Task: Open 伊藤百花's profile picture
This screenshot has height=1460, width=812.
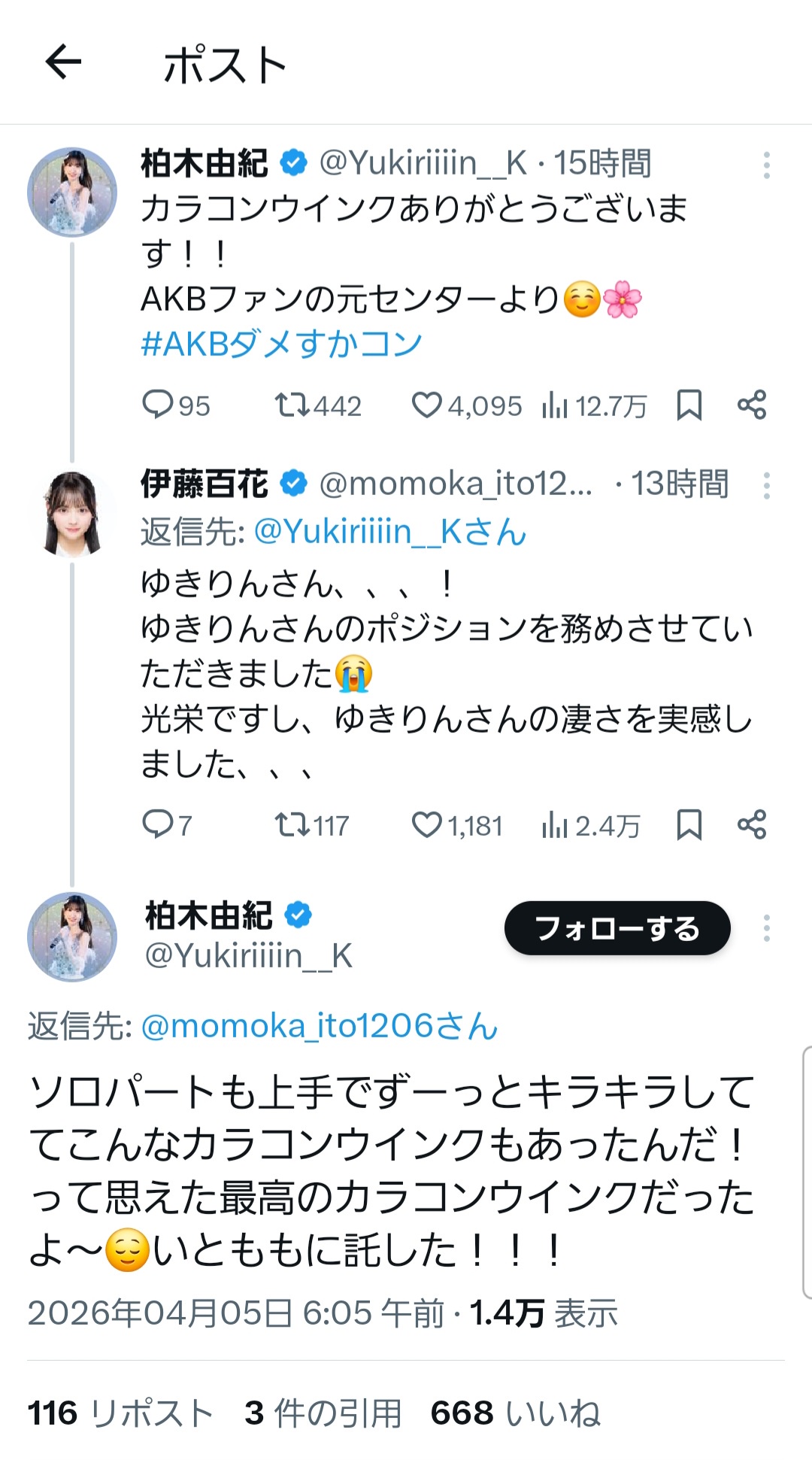Action: [x=72, y=514]
